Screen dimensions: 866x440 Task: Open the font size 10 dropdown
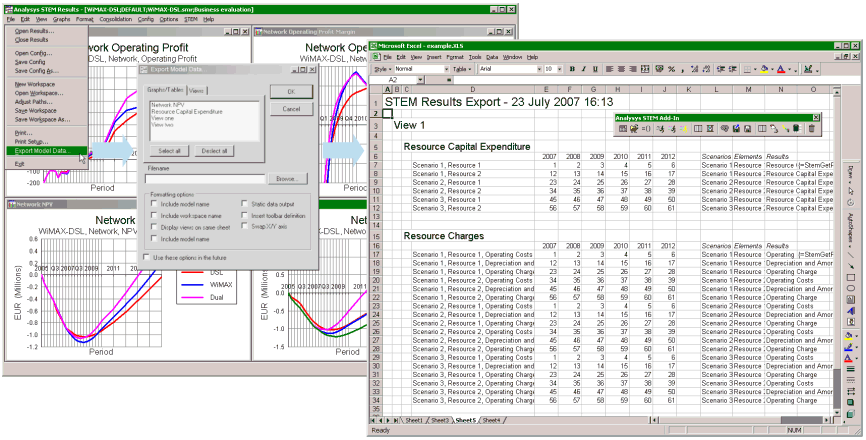[x=561, y=69]
